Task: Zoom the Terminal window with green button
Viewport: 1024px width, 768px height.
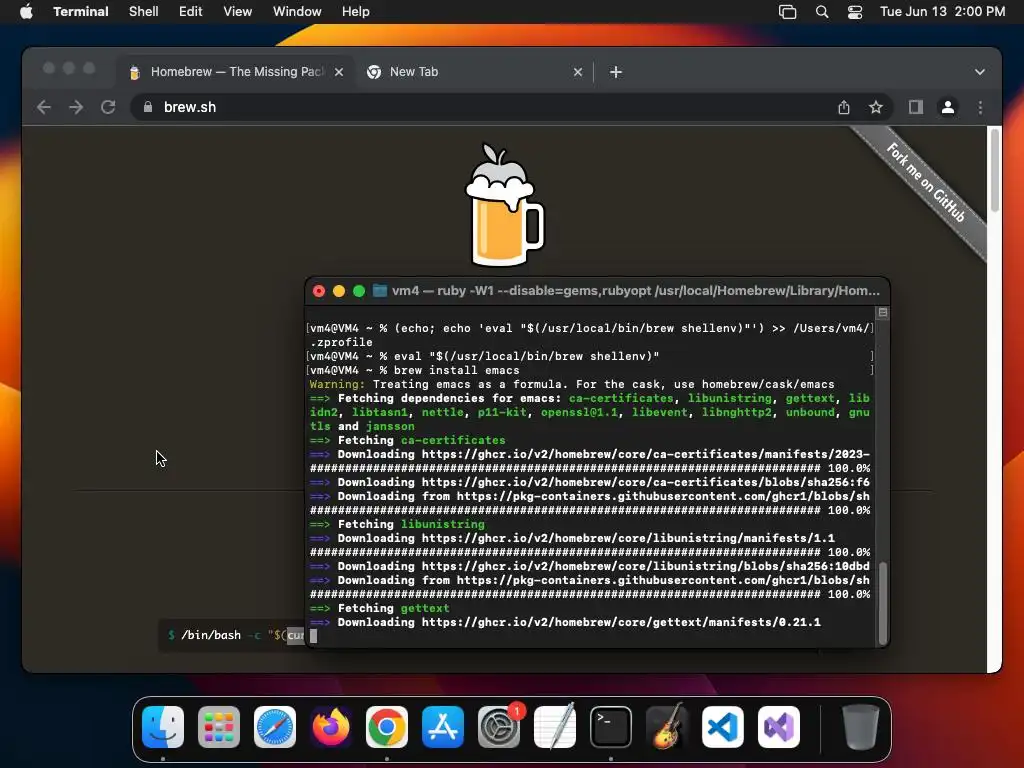Action: [359, 291]
